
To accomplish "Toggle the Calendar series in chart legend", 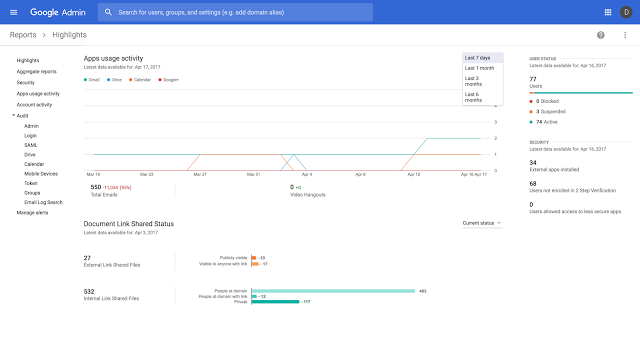I will pos(140,80).
